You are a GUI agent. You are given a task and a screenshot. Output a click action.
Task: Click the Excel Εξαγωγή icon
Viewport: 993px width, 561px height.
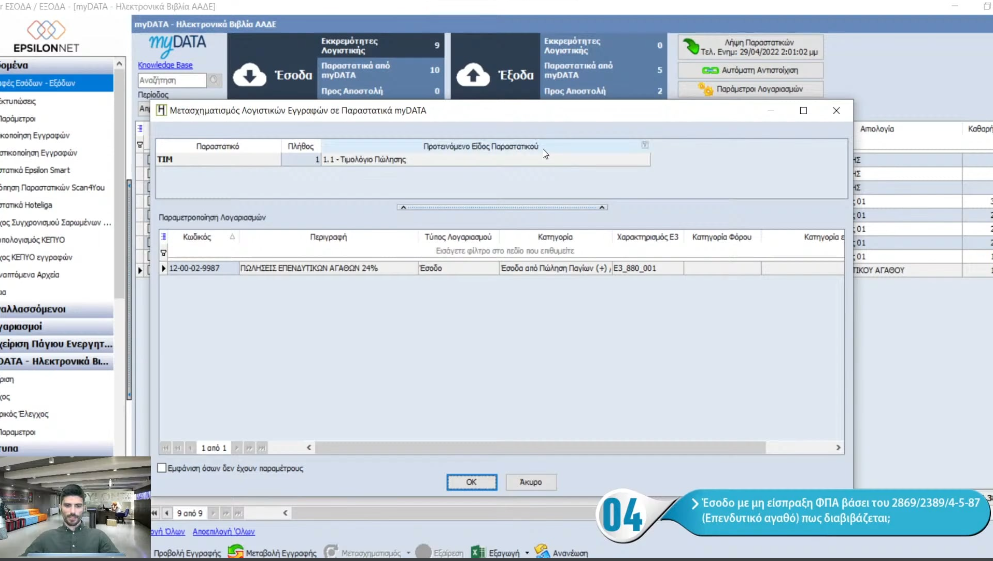pos(478,553)
